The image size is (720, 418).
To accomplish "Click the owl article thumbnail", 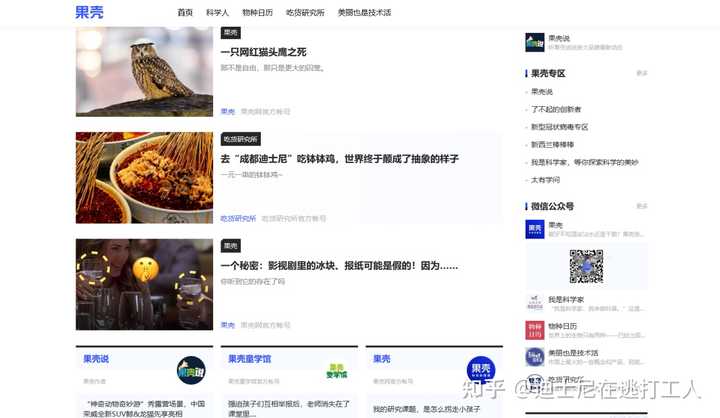I will point(144,72).
